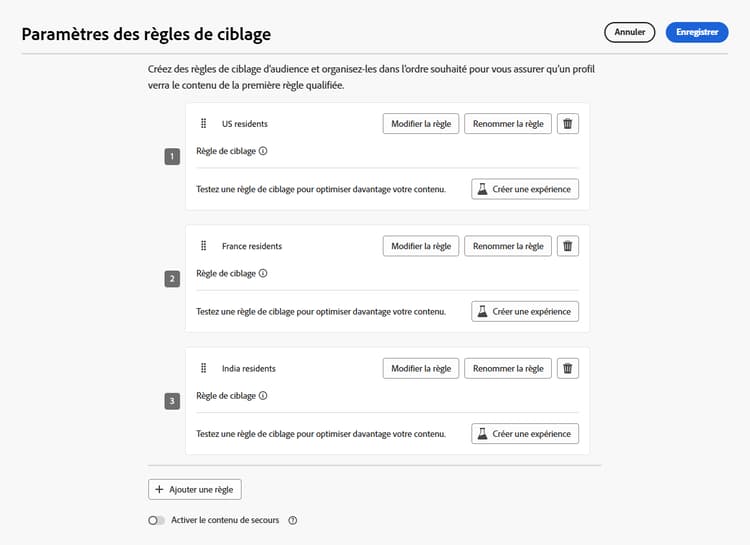
Task: Show targeting rule info for US residents
Action: (x=263, y=151)
